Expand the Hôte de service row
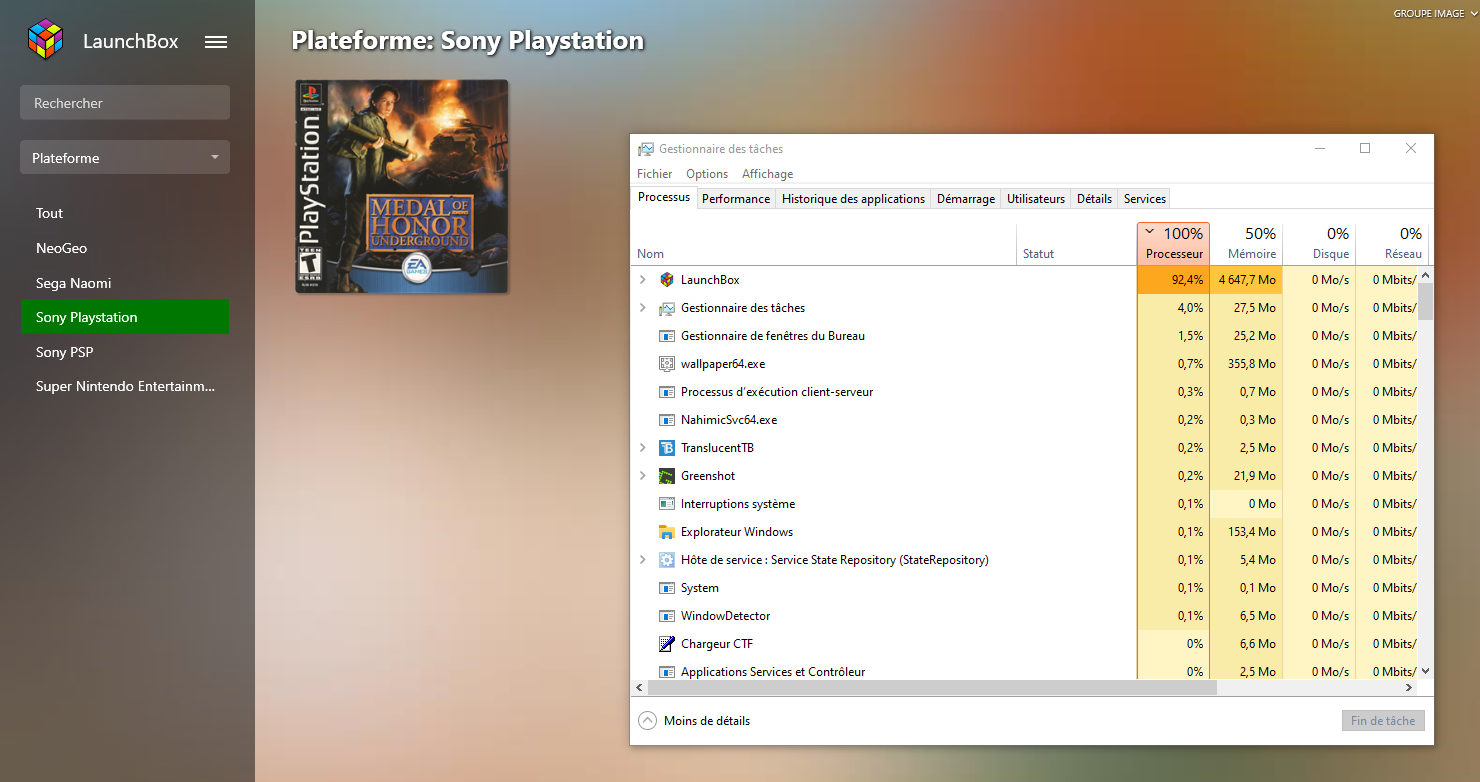The width and height of the screenshot is (1480, 782). tap(643, 560)
